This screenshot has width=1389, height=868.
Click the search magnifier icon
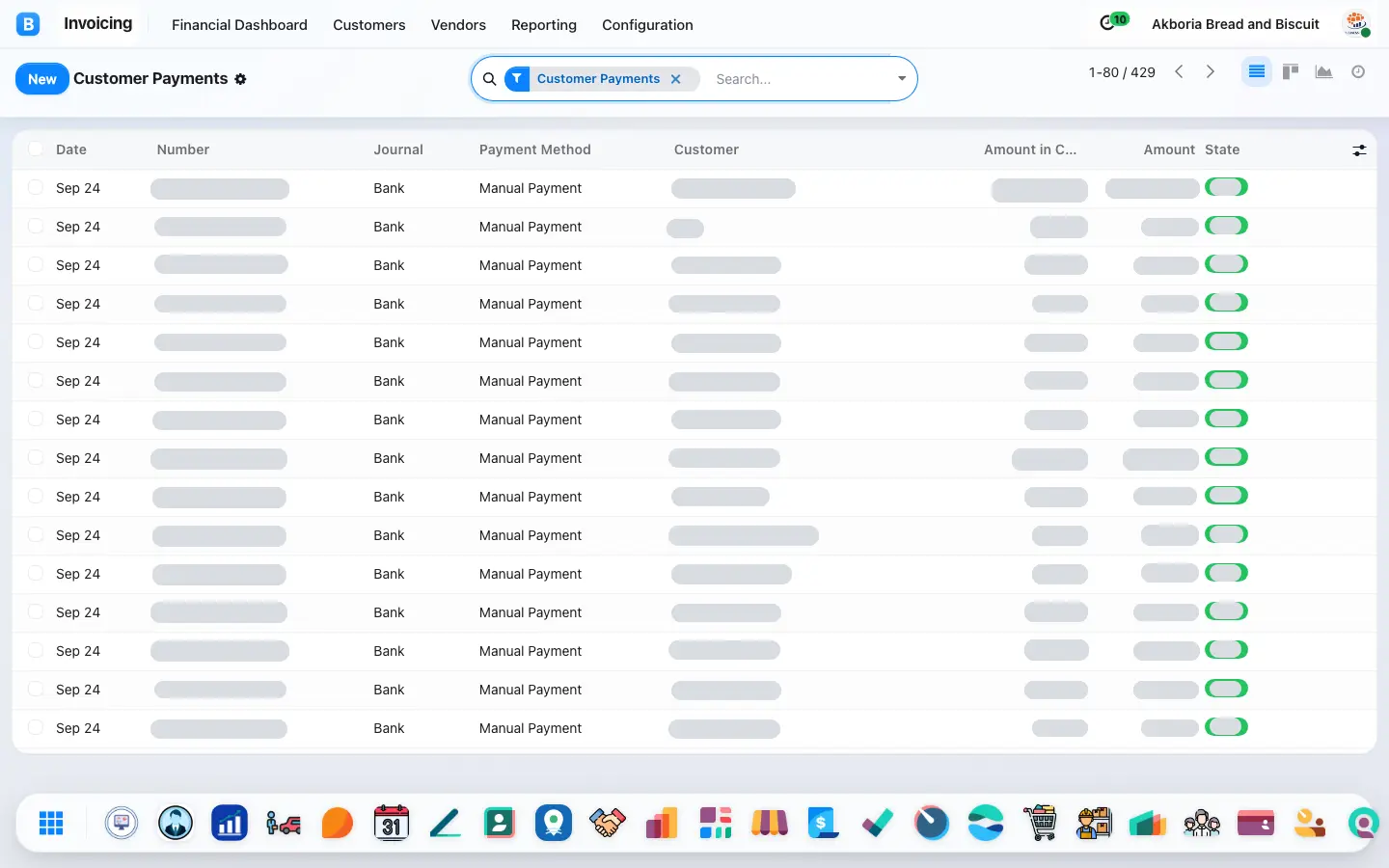(490, 79)
